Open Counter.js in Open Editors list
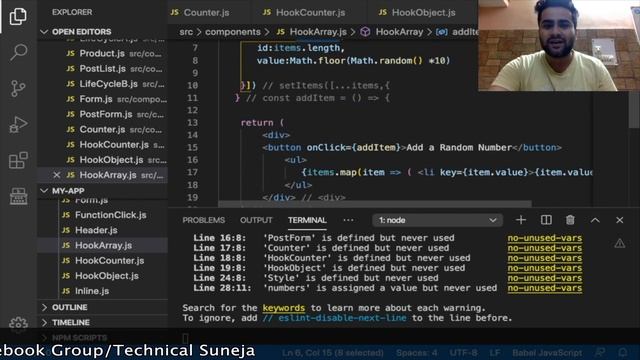The height and width of the screenshot is (360, 640). 102,129
